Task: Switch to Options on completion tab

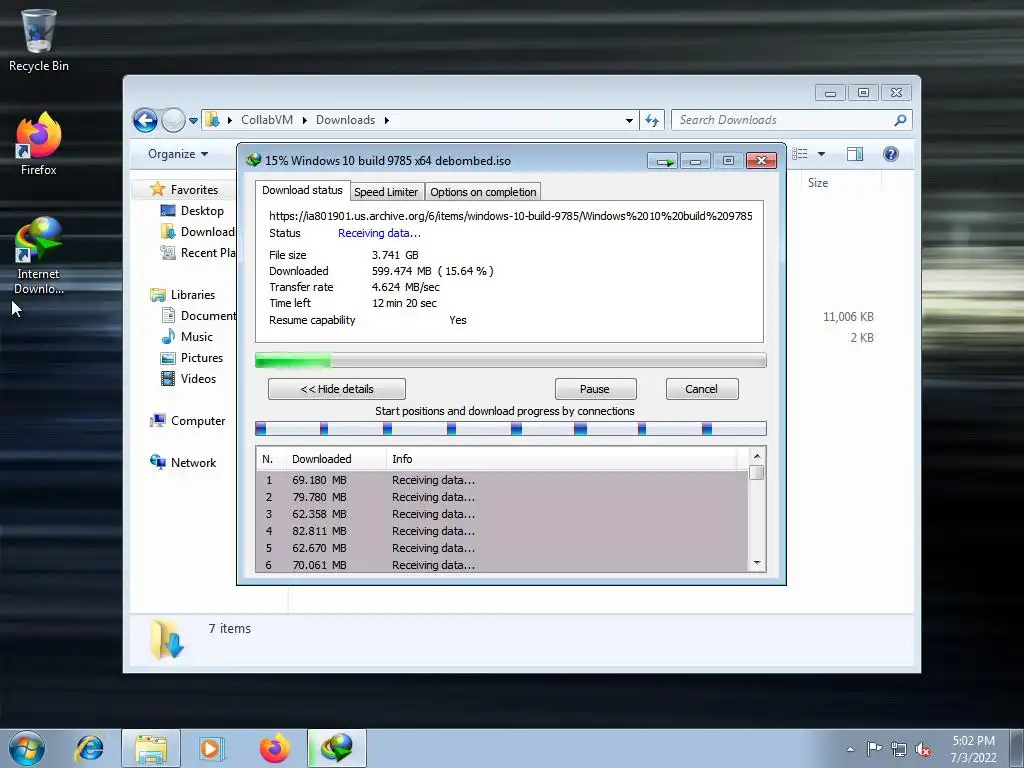Action: pos(483,192)
